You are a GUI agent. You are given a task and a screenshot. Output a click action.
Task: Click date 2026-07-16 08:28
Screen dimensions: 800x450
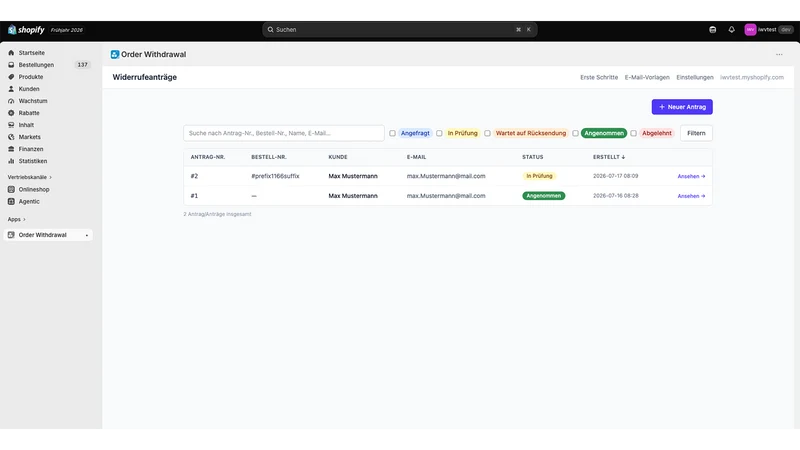click(615, 196)
